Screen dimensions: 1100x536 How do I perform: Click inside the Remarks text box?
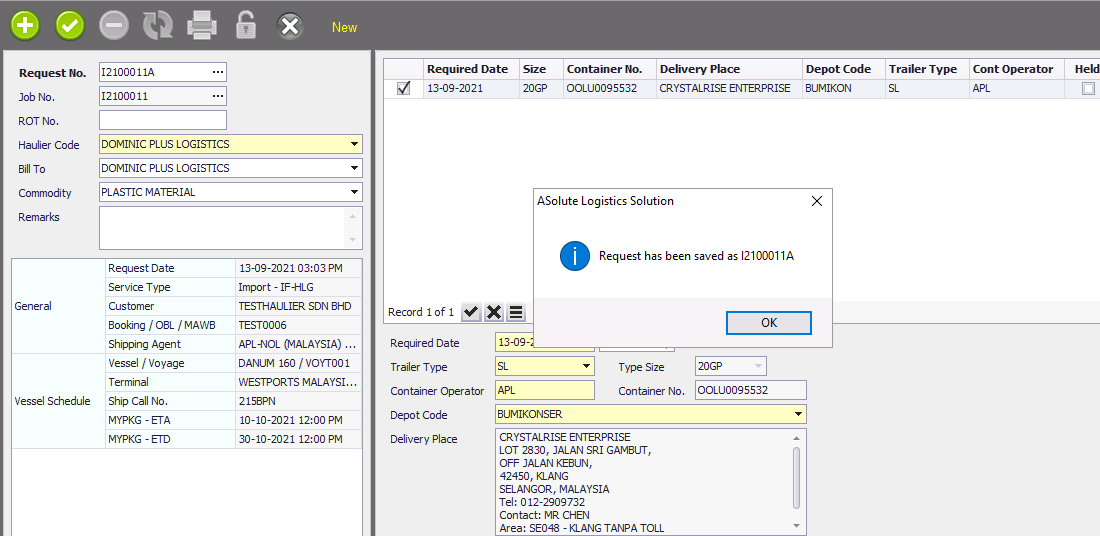(x=222, y=227)
